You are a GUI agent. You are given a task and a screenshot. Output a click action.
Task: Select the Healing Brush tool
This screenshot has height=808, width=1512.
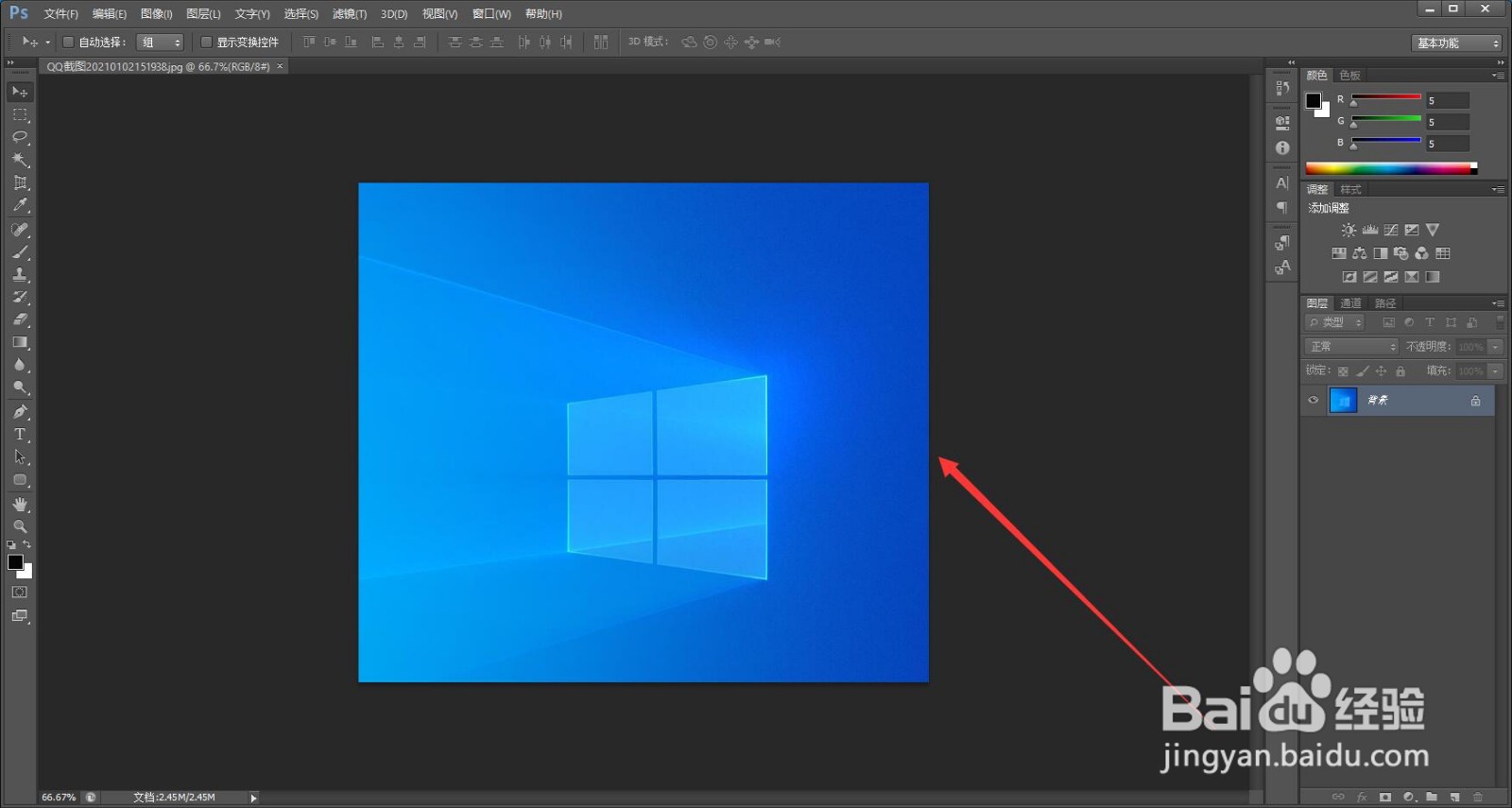coord(20,230)
